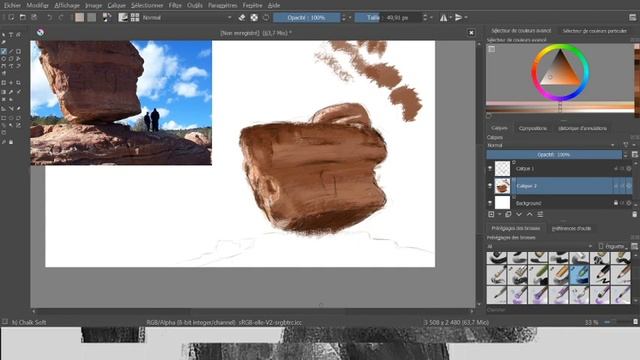
Task: Open the Paramètres menu
Action: (x=222, y=5)
